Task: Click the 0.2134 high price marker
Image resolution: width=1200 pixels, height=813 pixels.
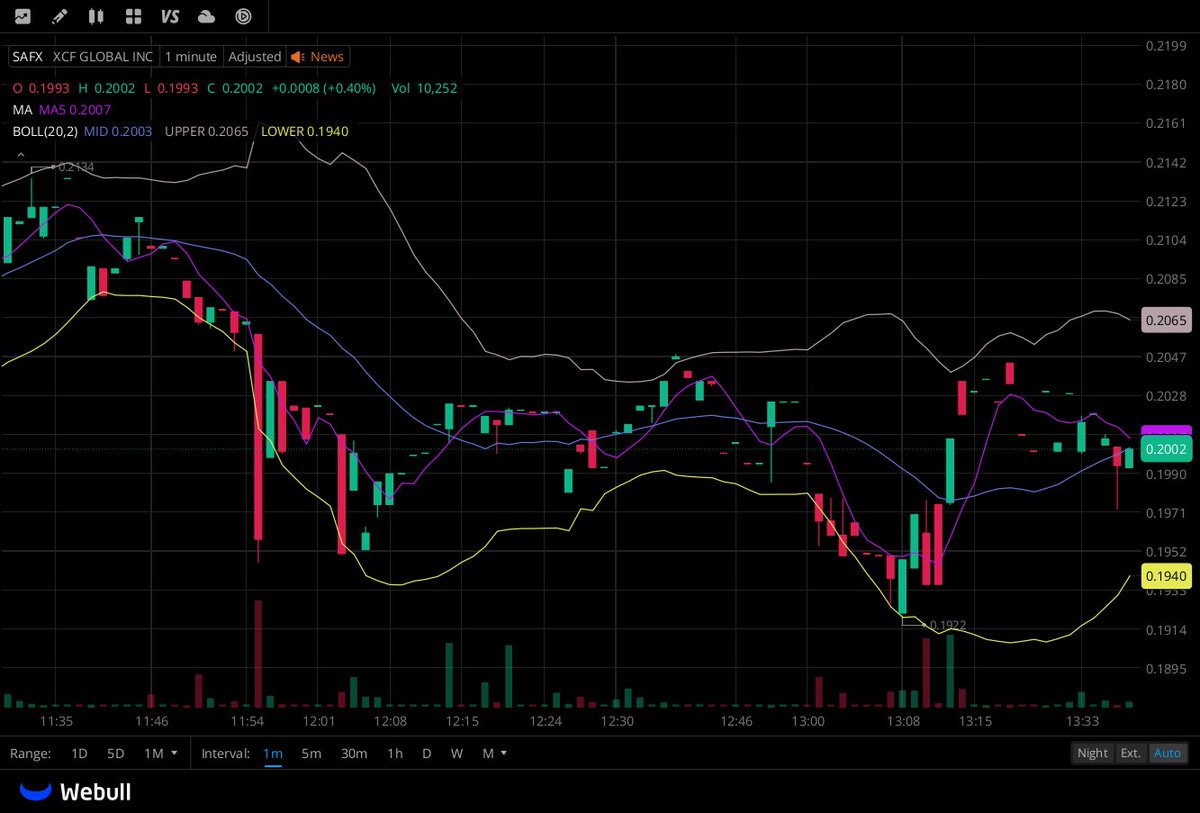Action: (x=75, y=167)
